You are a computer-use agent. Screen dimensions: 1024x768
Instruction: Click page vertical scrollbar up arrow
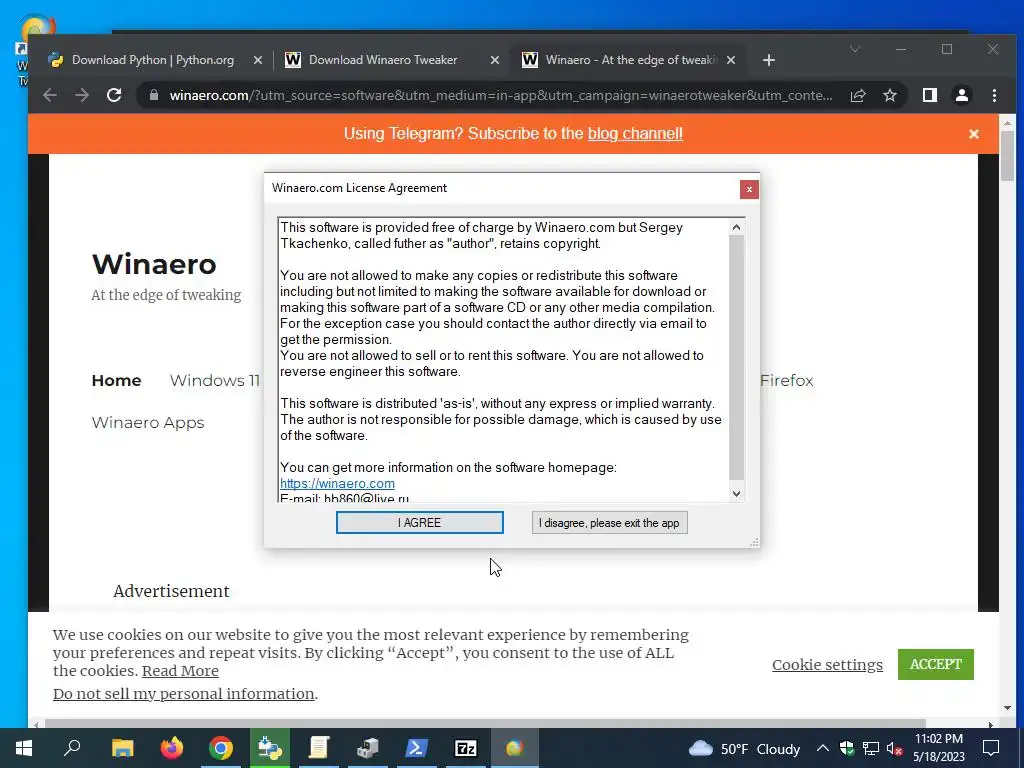(x=1007, y=123)
